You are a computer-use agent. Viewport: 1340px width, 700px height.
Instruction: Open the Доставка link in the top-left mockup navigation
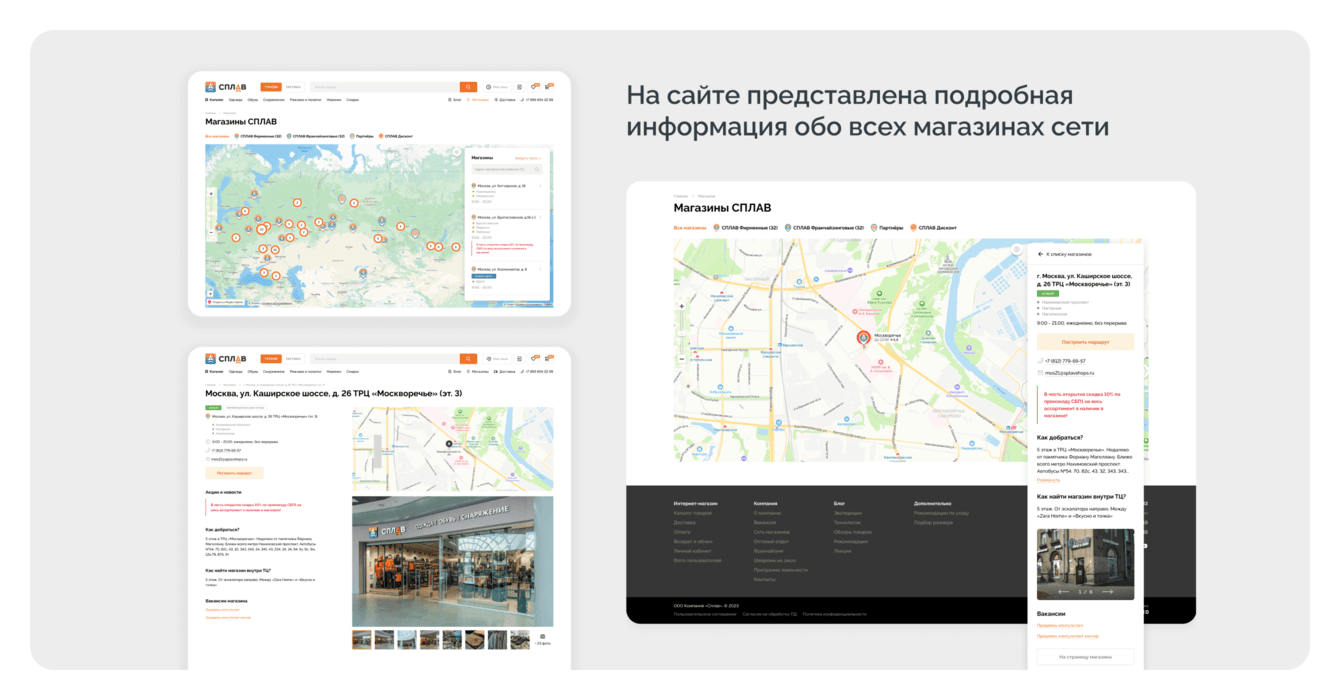505,100
